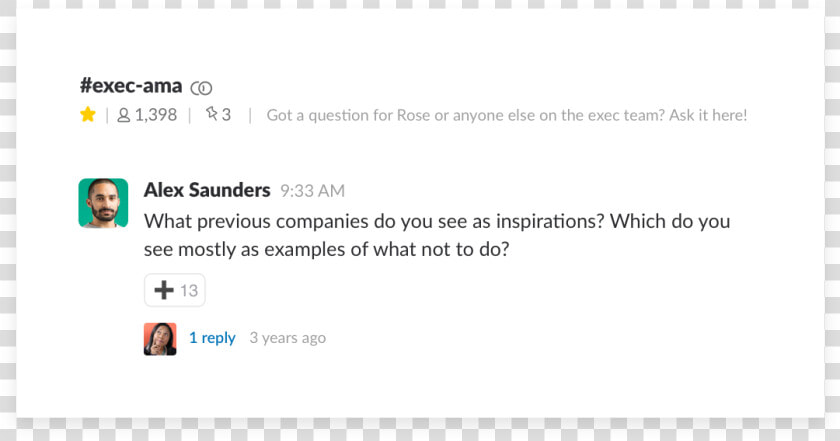840x441 pixels.
Task: Click the message text about inspirations
Action: pyautogui.click(x=437, y=235)
